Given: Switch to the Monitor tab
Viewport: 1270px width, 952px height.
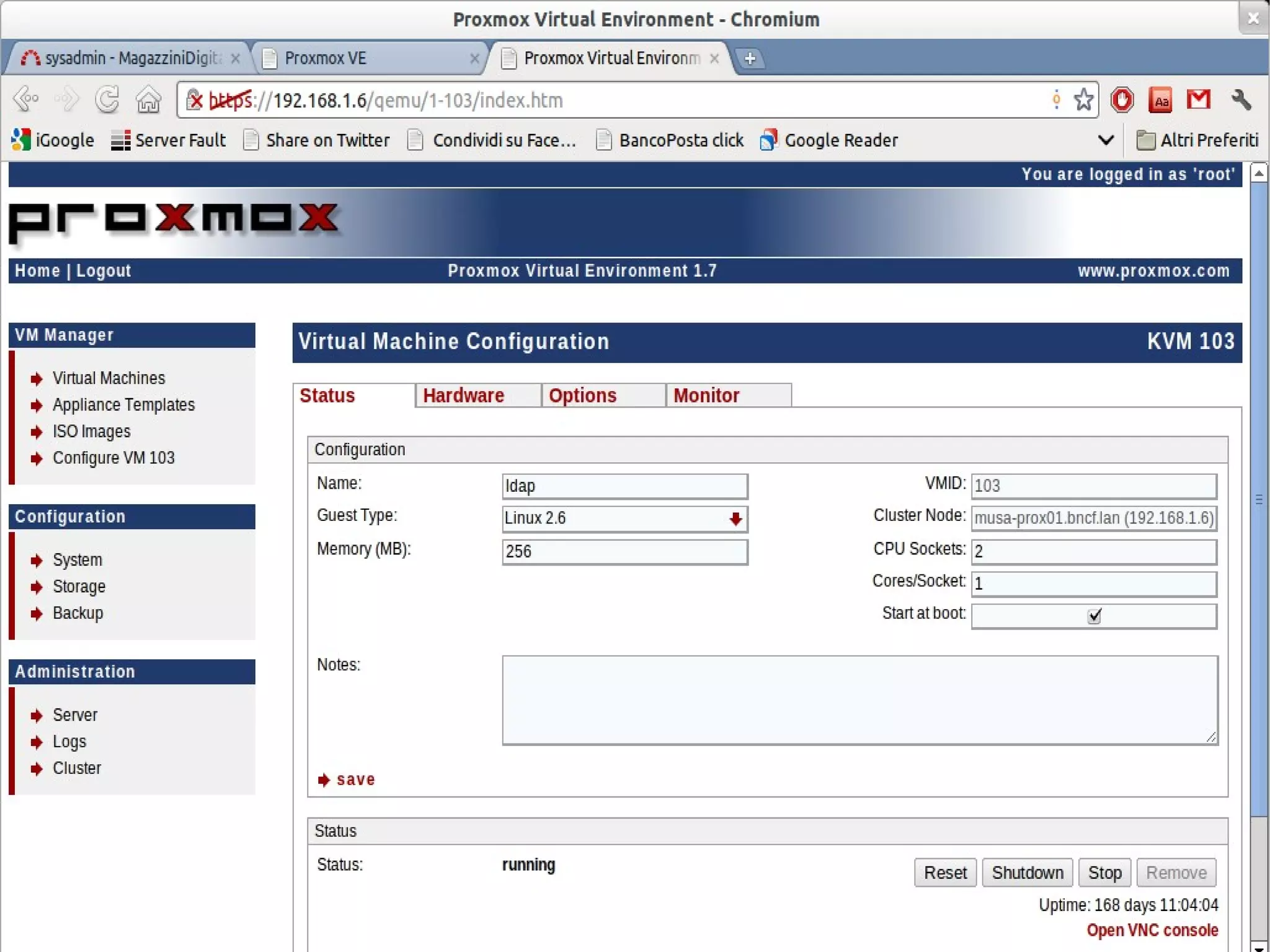Looking at the screenshot, I should coord(706,395).
